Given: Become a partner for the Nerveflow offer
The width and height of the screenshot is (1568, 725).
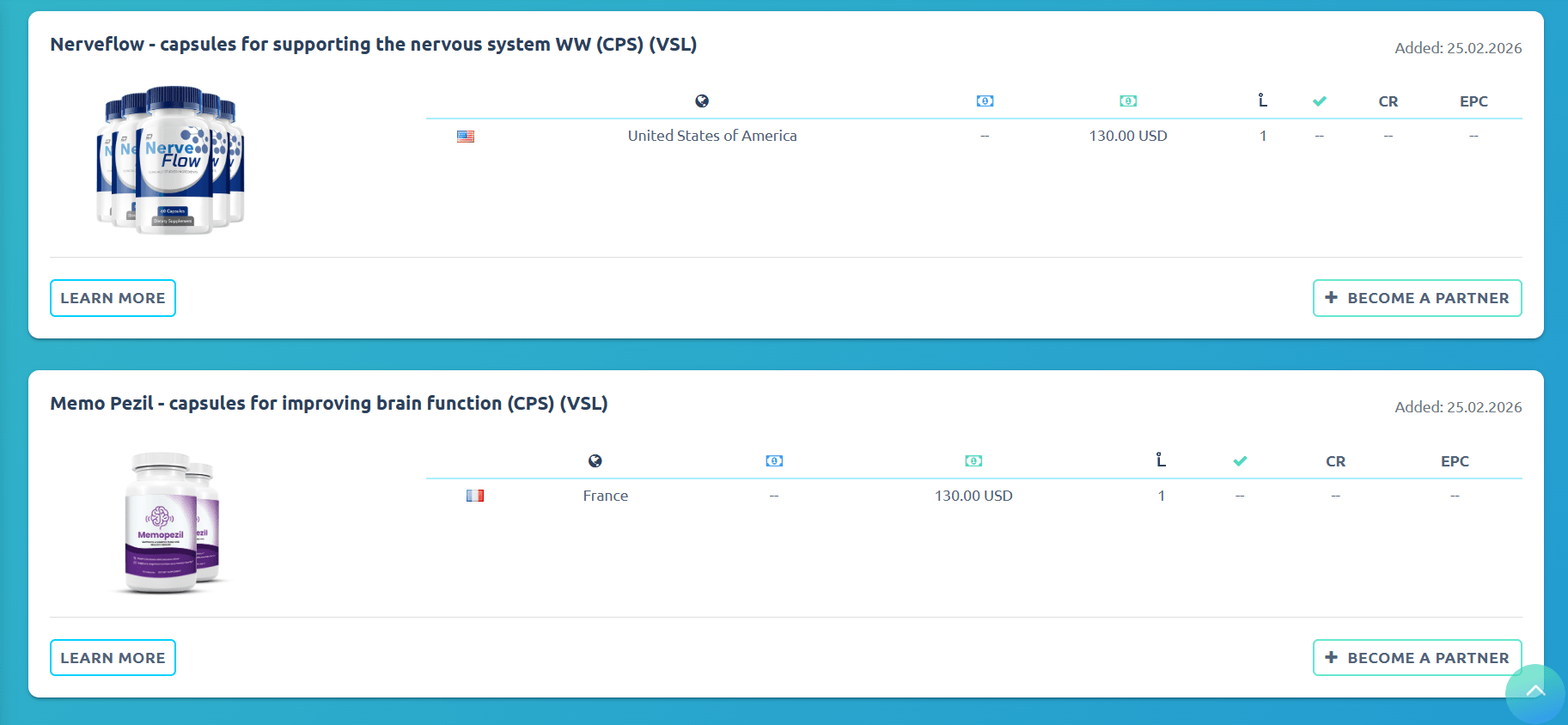Looking at the screenshot, I should (1418, 298).
